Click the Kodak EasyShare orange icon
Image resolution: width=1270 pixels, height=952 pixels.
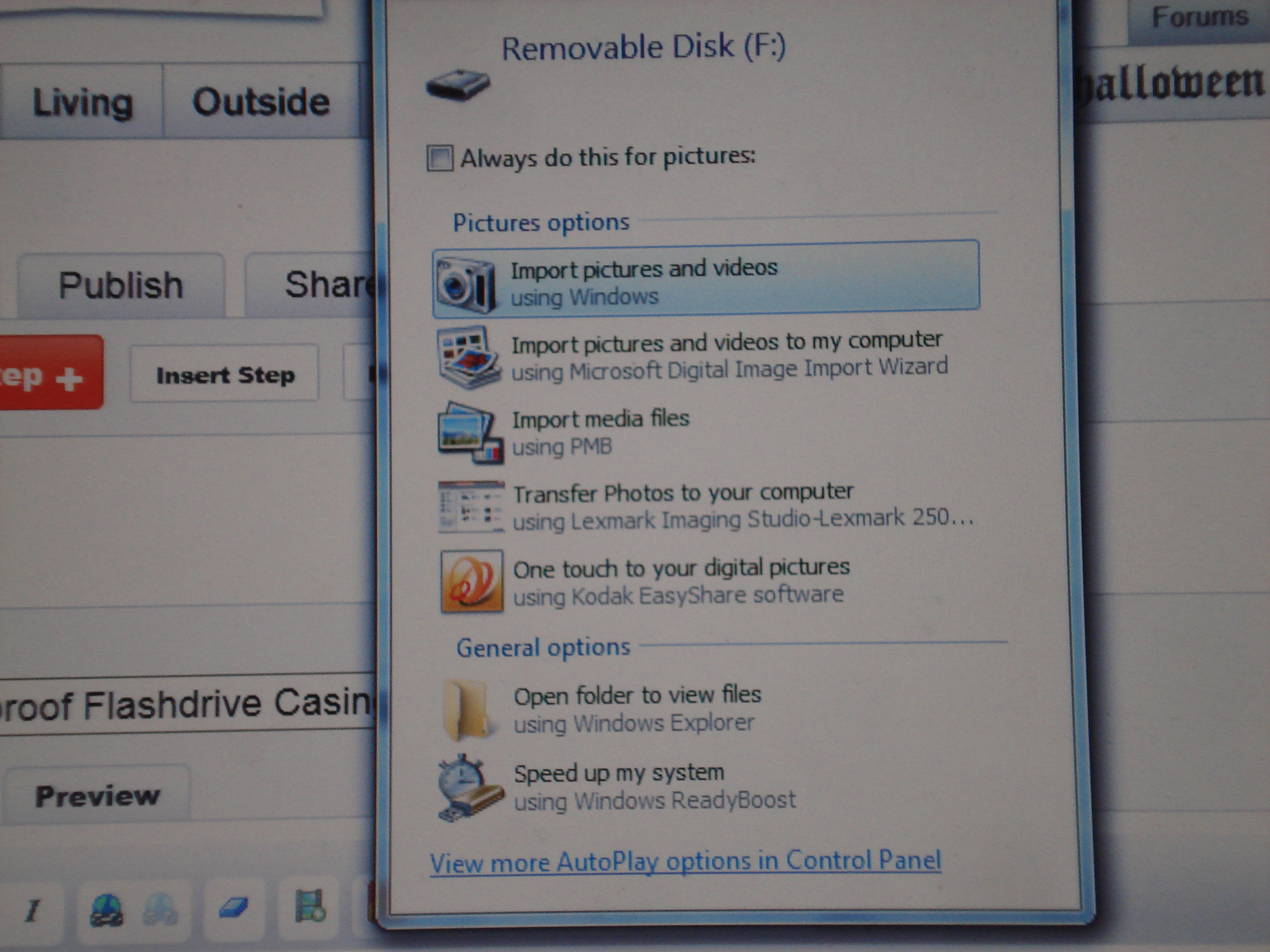click(x=471, y=581)
